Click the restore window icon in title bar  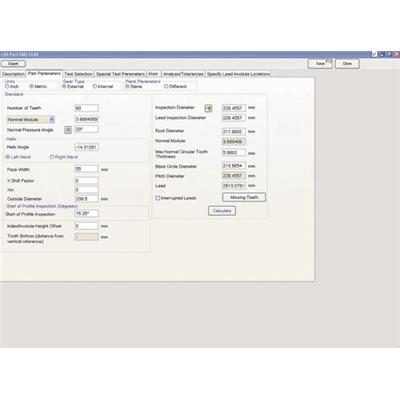[x=389, y=54]
